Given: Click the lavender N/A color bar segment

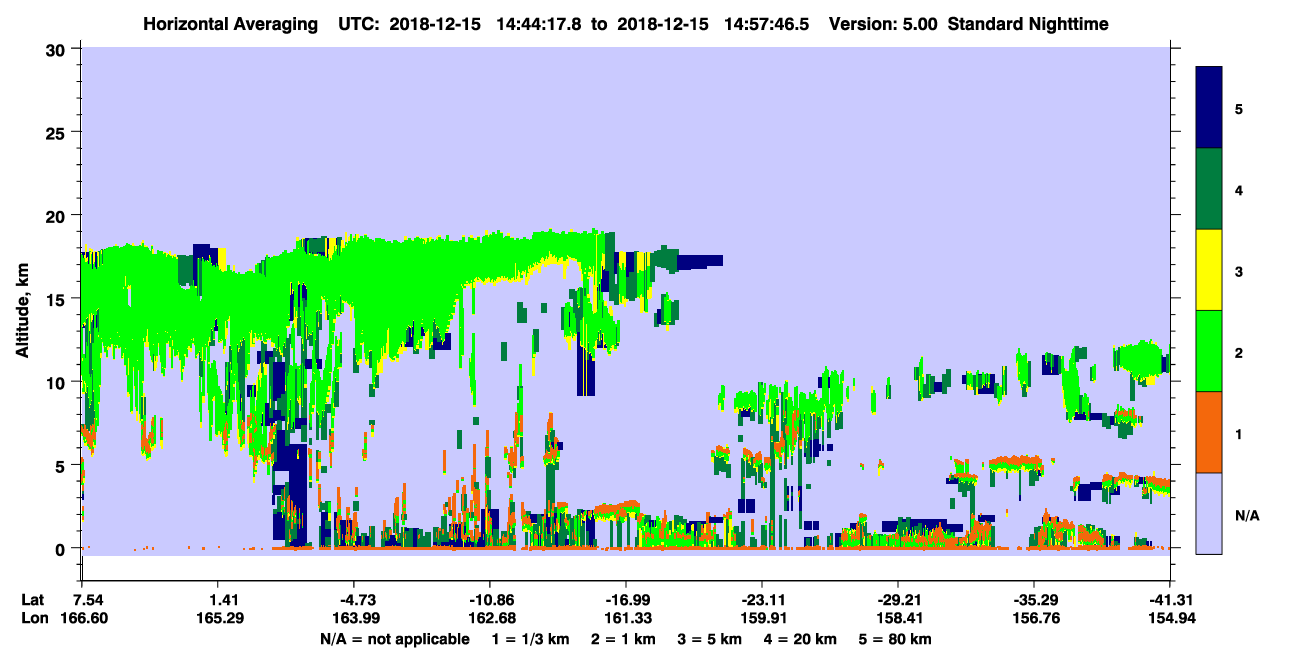Looking at the screenshot, I should tap(1209, 513).
